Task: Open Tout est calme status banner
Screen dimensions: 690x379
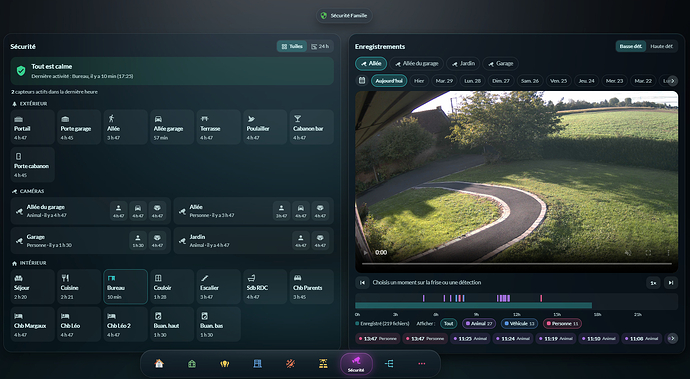Action: click(172, 71)
